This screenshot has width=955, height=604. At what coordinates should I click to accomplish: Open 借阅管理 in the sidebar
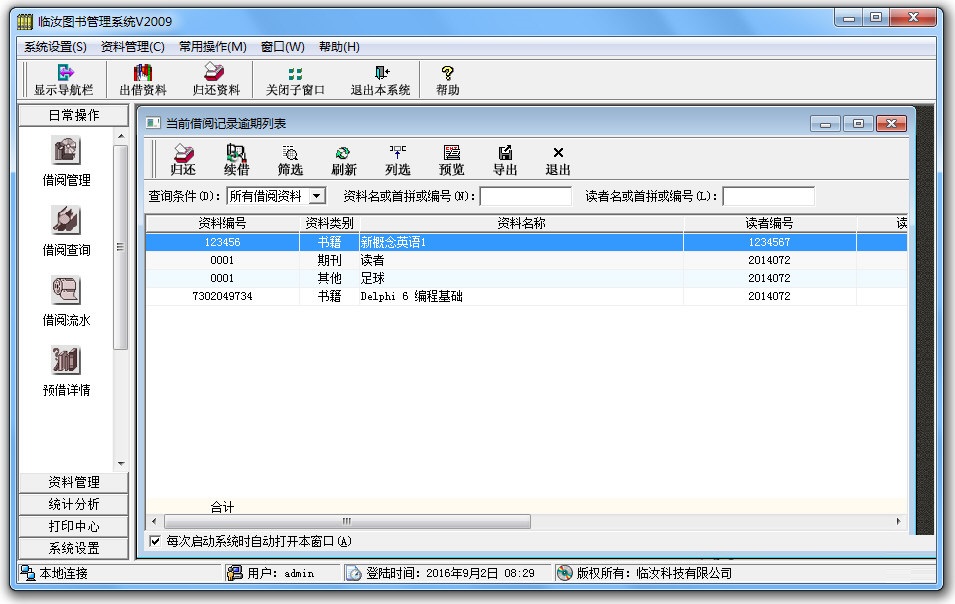(66, 161)
